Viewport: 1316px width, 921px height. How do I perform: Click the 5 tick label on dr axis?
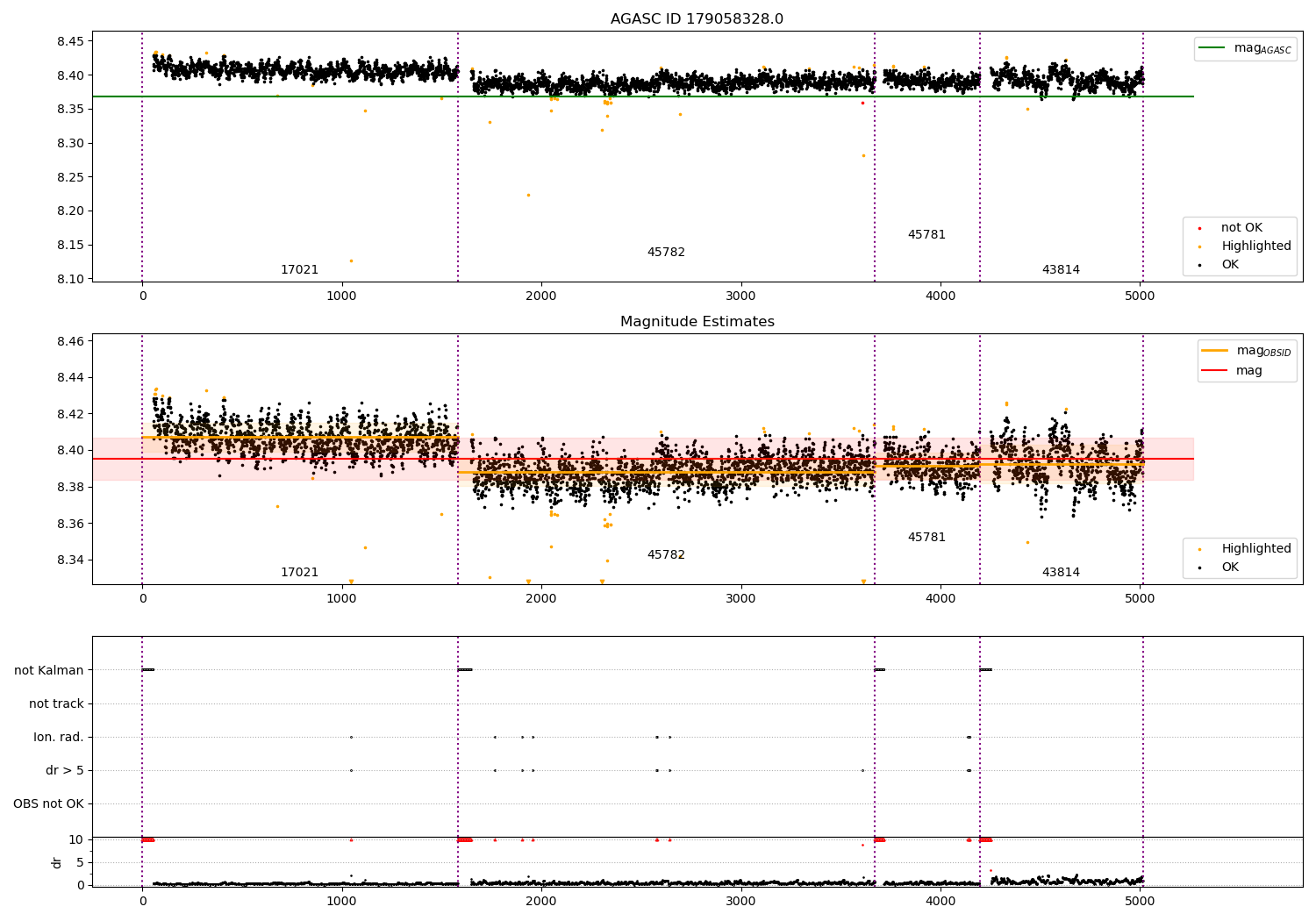coord(80,862)
